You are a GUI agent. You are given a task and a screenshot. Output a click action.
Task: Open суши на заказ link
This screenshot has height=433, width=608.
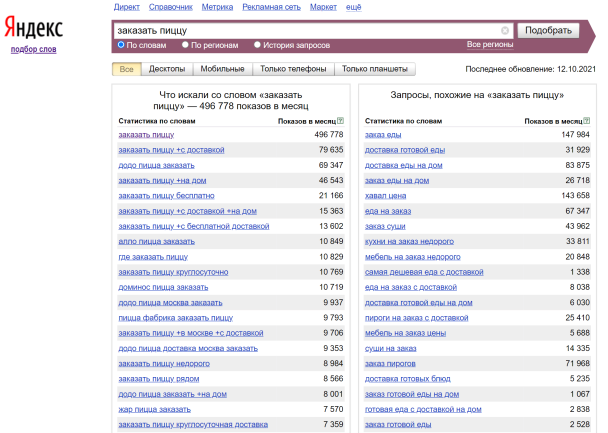pos(390,348)
